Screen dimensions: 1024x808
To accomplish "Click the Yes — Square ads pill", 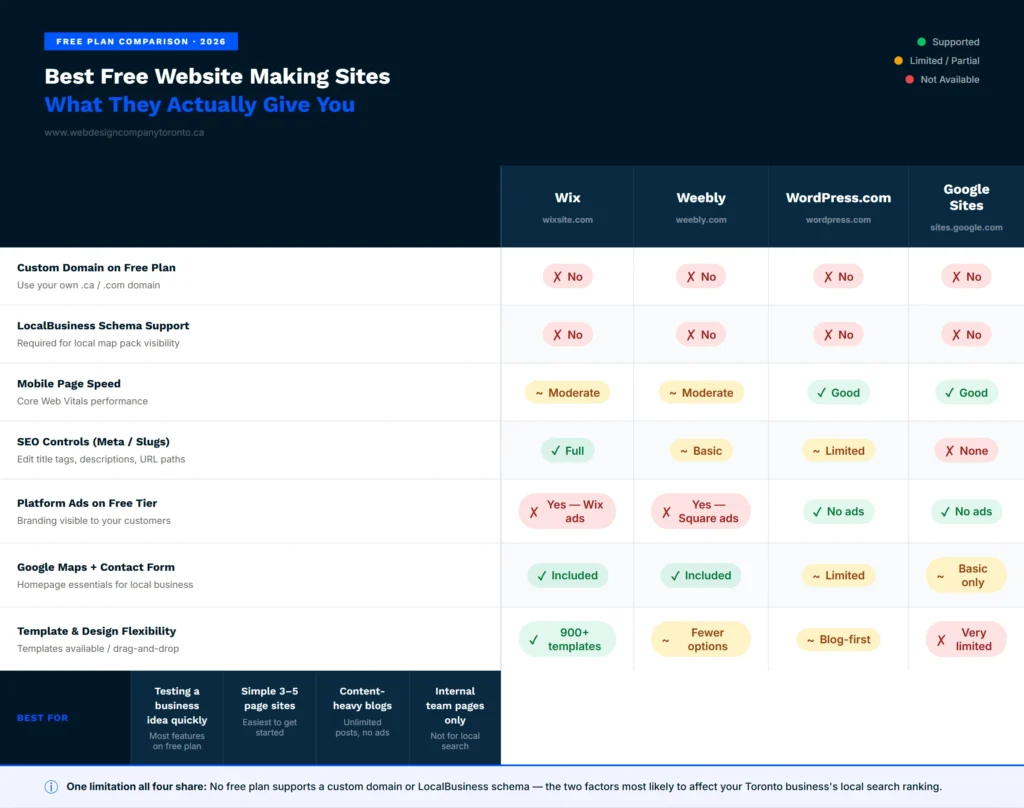I will 701,511.
